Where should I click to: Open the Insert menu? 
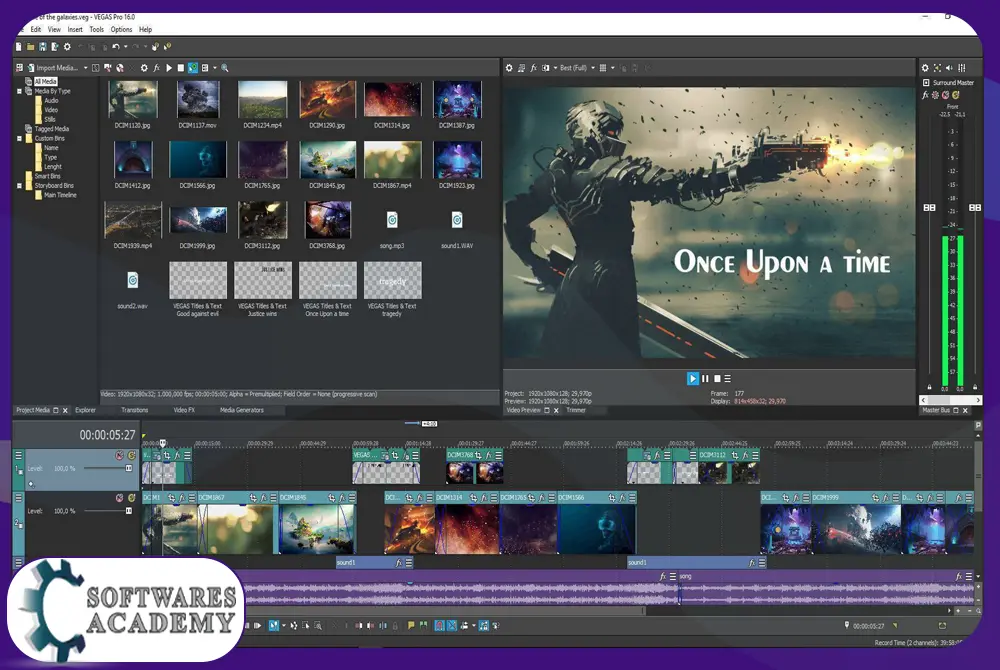(75, 29)
